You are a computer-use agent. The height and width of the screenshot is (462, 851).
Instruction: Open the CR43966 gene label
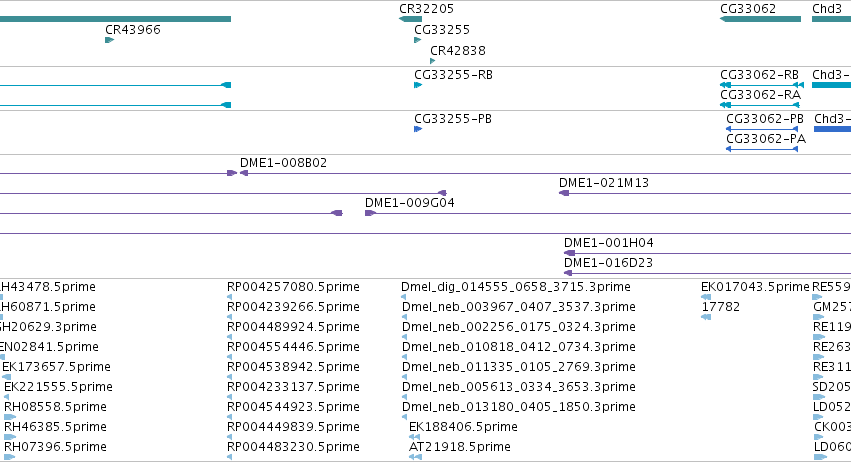coord(133,30)
